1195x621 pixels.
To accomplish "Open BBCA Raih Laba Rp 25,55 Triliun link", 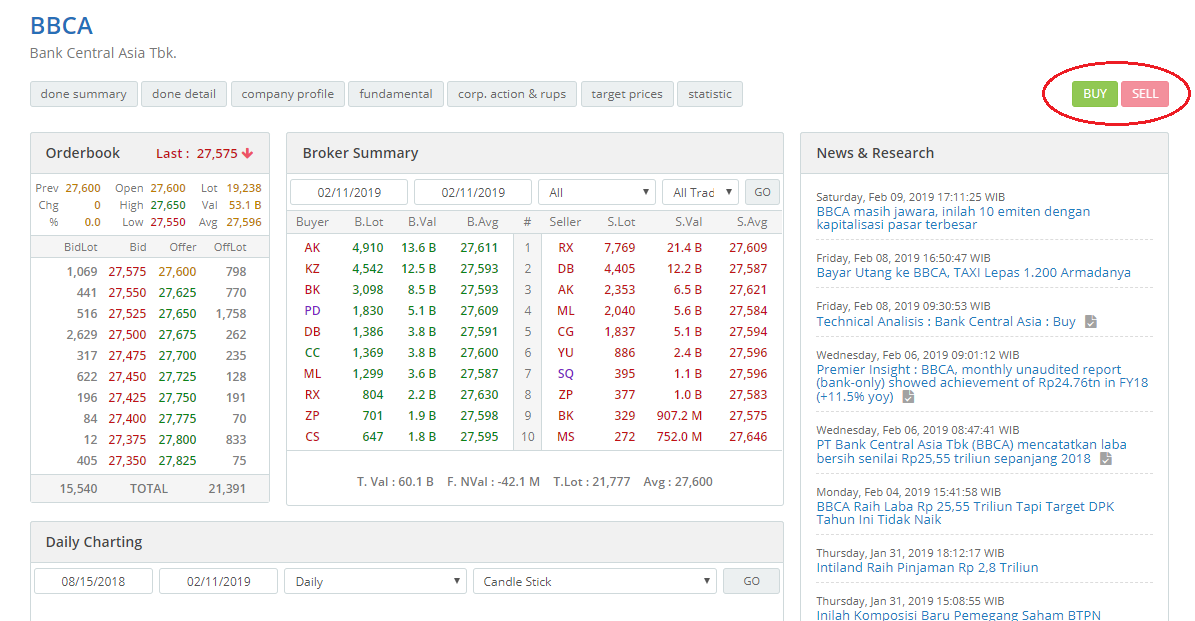I will [965, 513].
